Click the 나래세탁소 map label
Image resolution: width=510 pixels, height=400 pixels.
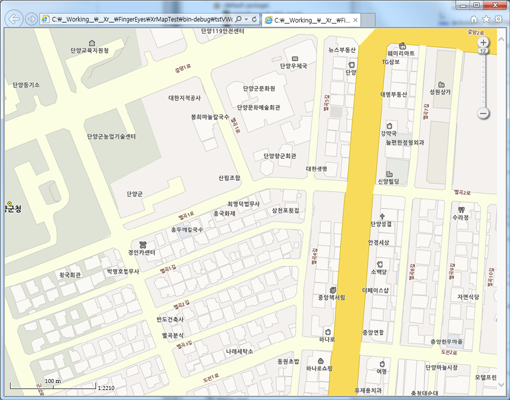tap(239, 351)
